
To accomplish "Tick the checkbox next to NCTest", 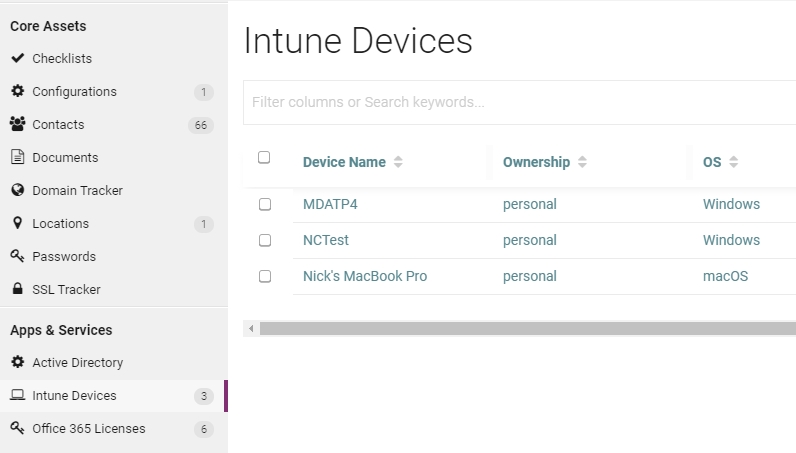I will coord(265,240).
